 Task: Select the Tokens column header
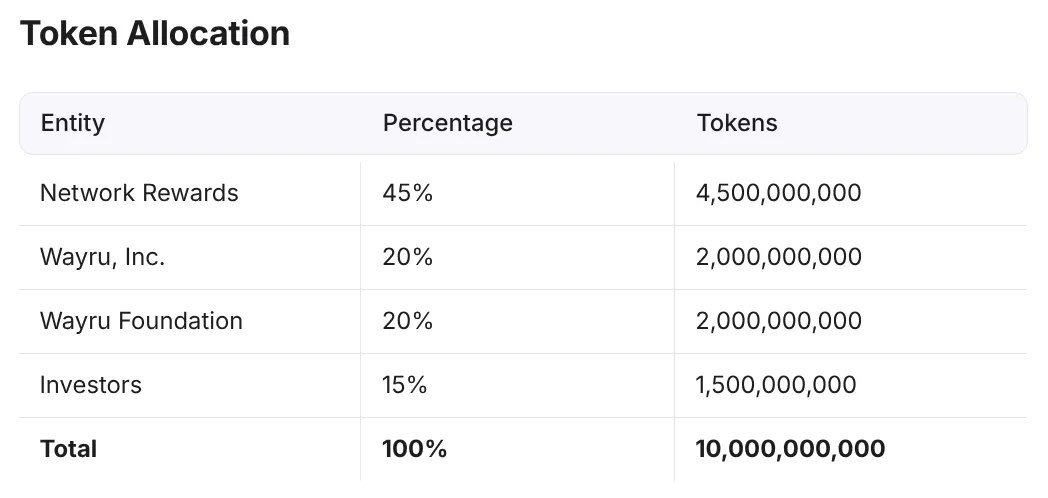[x=737, y=123]
